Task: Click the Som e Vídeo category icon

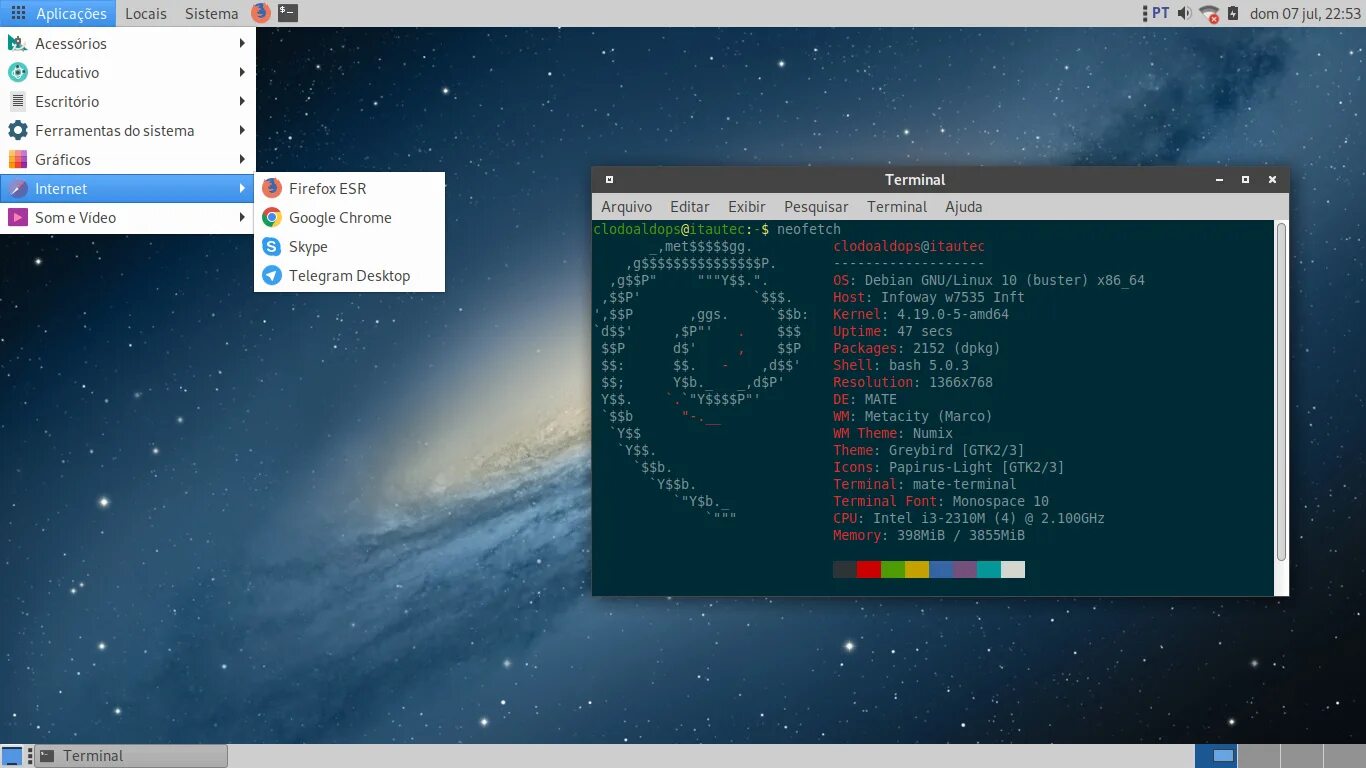Action: [17, 217]
